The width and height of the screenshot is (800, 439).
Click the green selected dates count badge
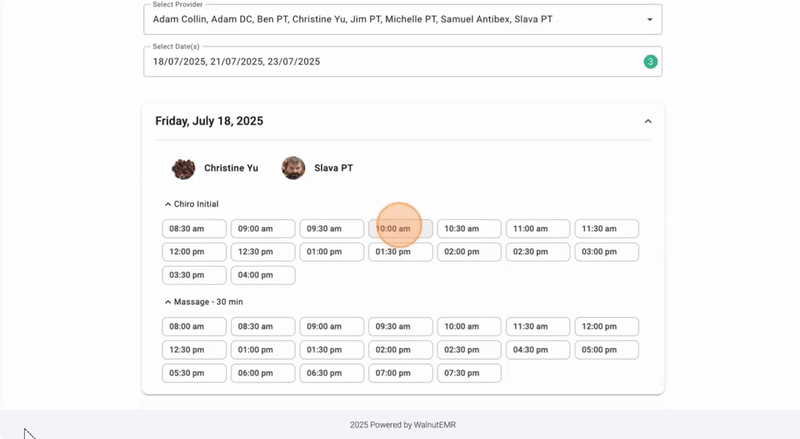tap(650, 62)
